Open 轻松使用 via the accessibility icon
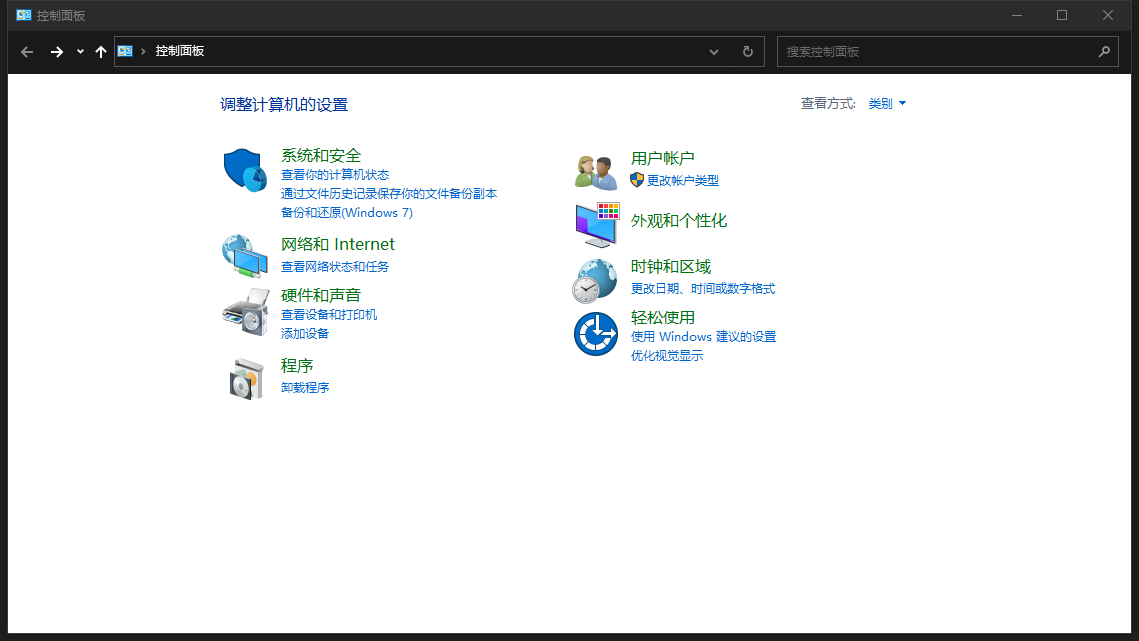This screenshot has height=641, width=1139. pos(595,334)
